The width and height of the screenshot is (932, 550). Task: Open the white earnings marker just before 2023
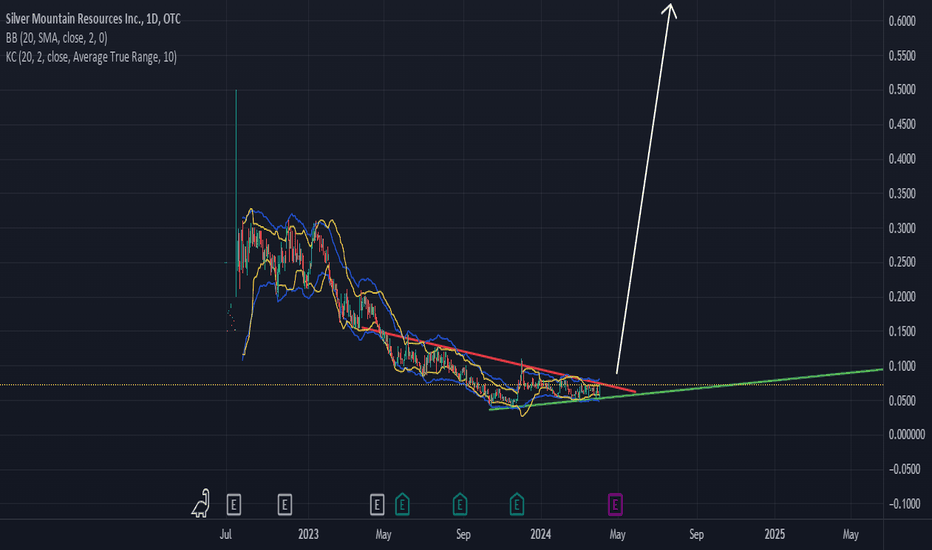tap(285, 505)
